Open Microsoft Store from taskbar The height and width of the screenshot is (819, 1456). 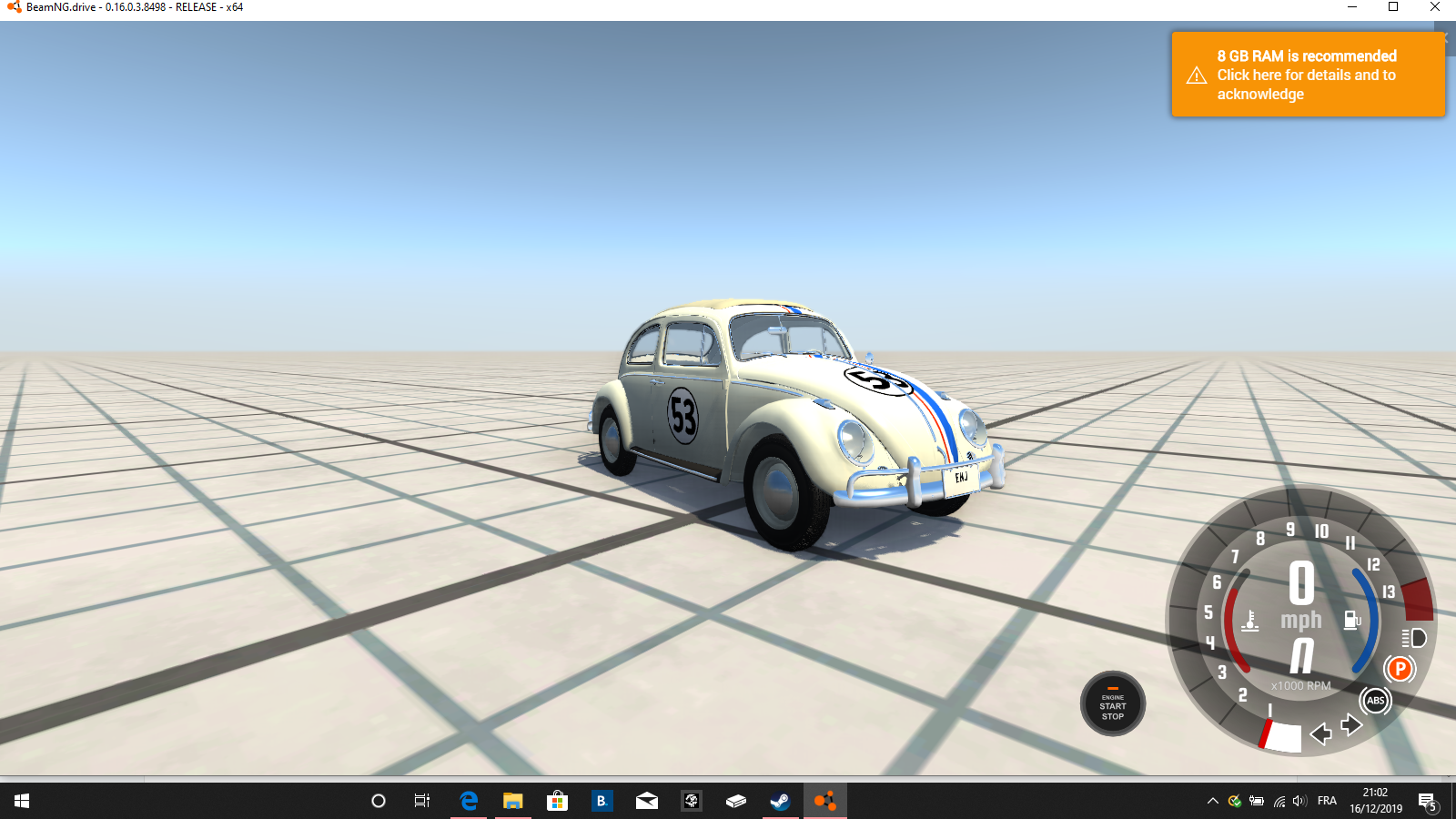(557, 801)
